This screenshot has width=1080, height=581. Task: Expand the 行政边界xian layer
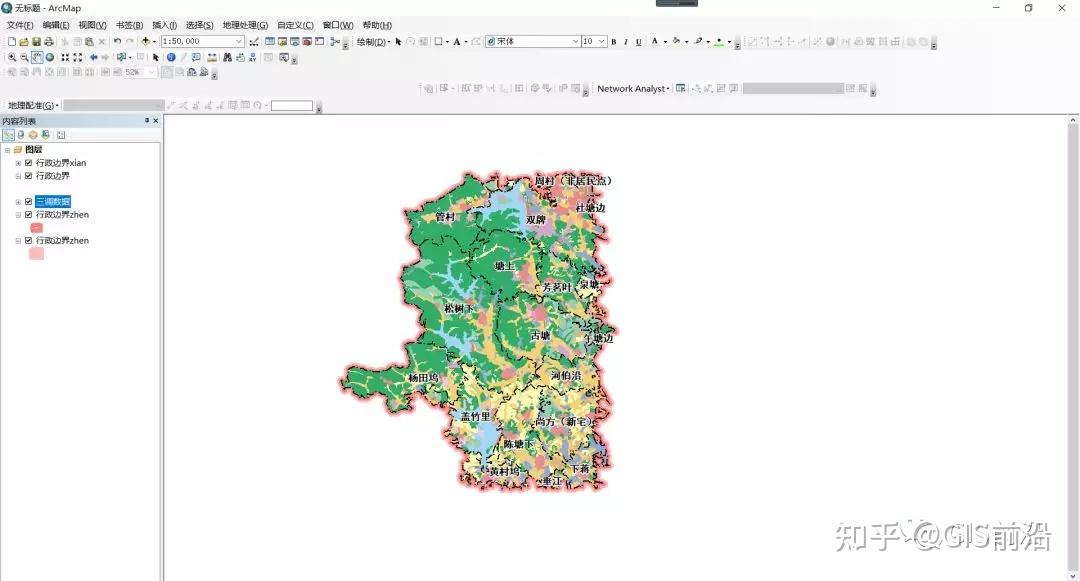(x=19, y=163)
